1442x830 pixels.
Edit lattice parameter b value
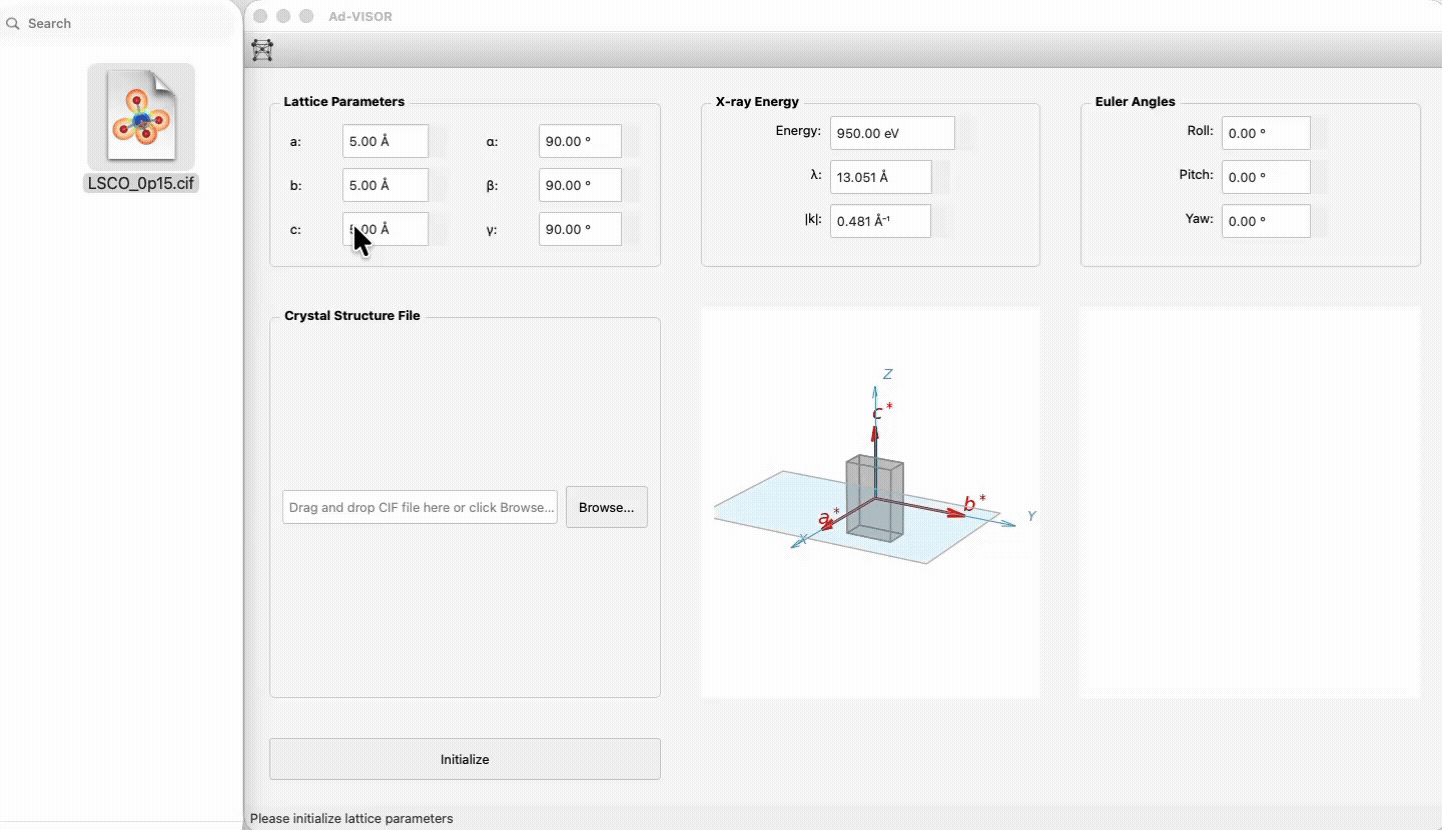click(x=385, y=185)
